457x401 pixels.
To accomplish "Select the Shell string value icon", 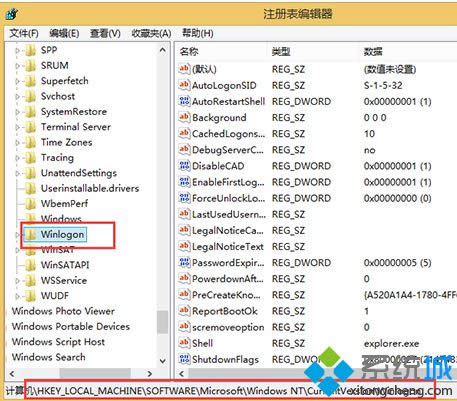I will (184, 343).
